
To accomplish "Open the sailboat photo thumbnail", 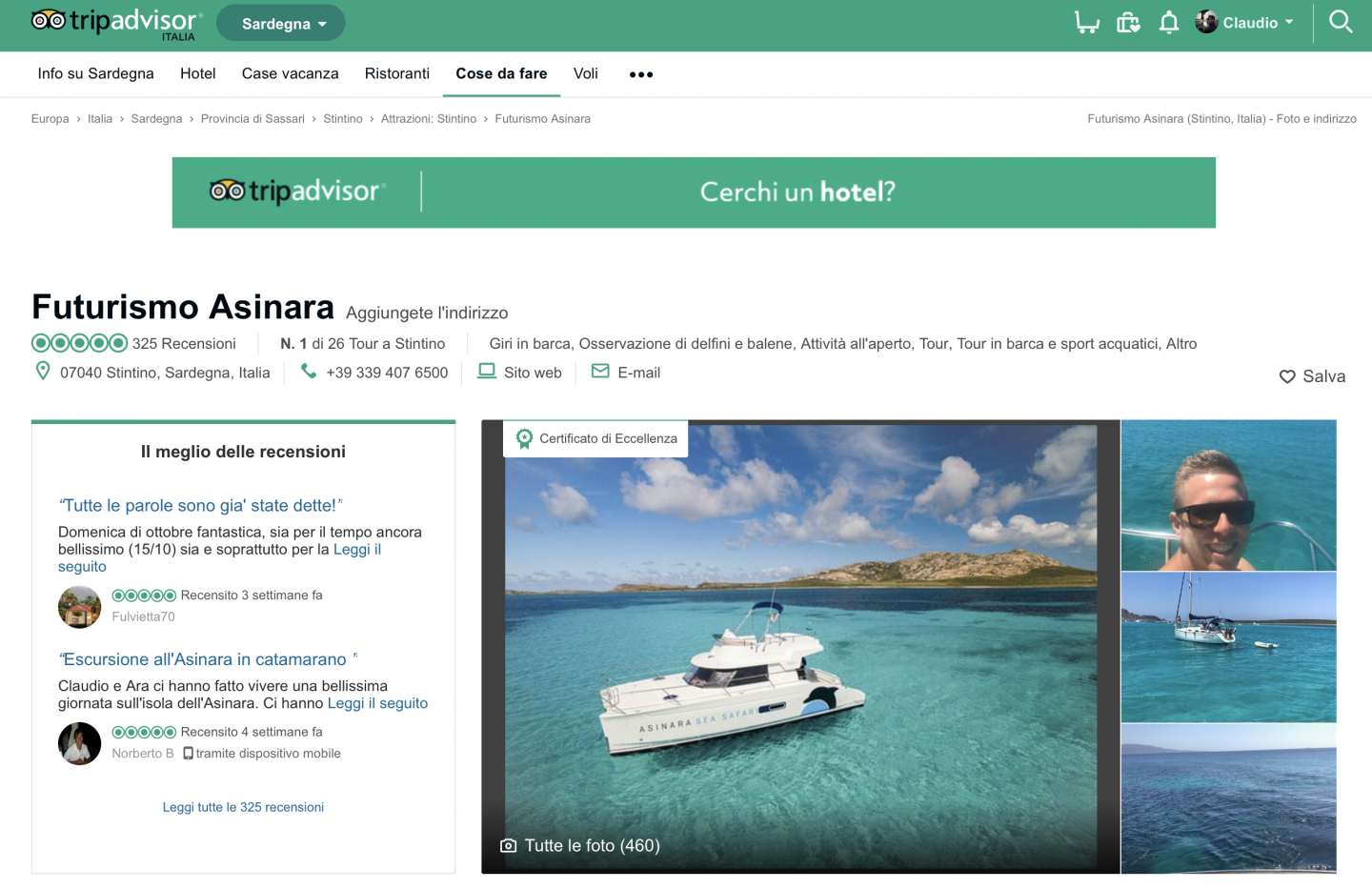I will click(x=1229, y=647).
